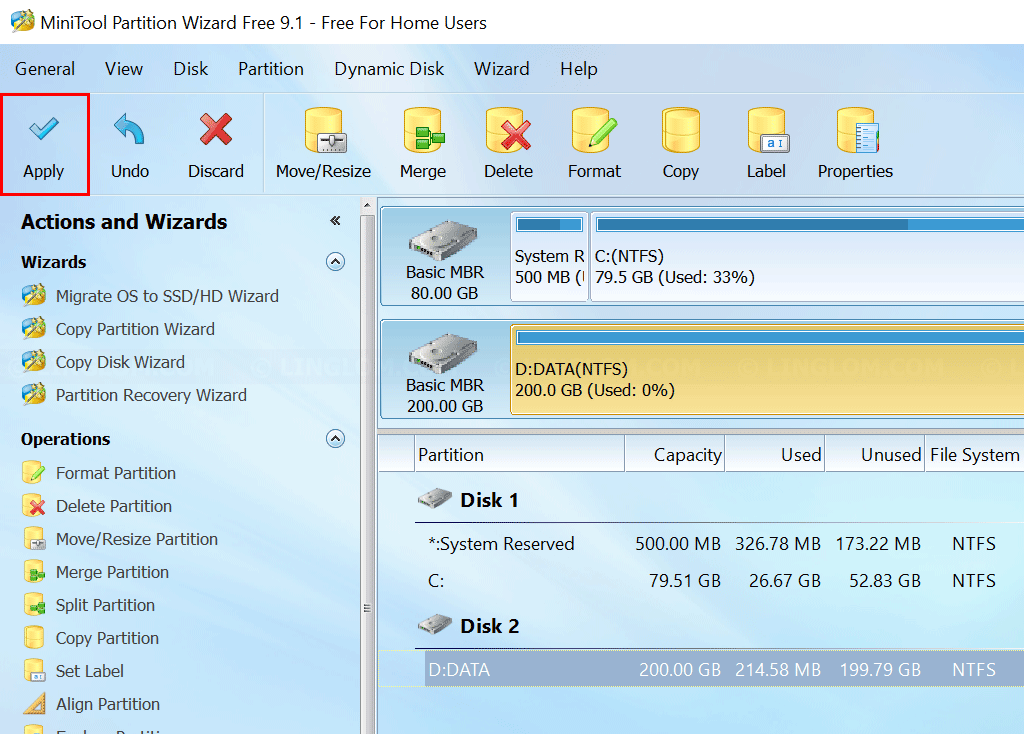
Task: Collapse the Wizards section chevron
Action: (x=335, y=262)
